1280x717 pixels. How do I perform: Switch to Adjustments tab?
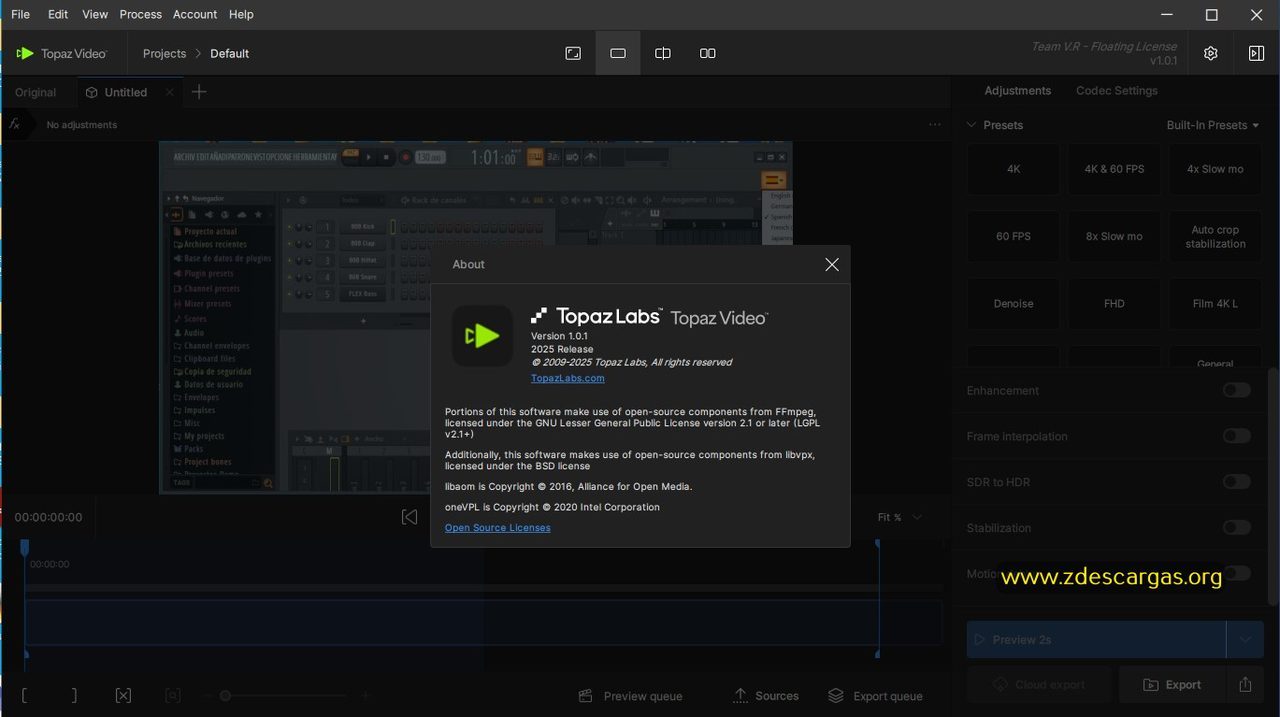click(x=1017, y=90)
